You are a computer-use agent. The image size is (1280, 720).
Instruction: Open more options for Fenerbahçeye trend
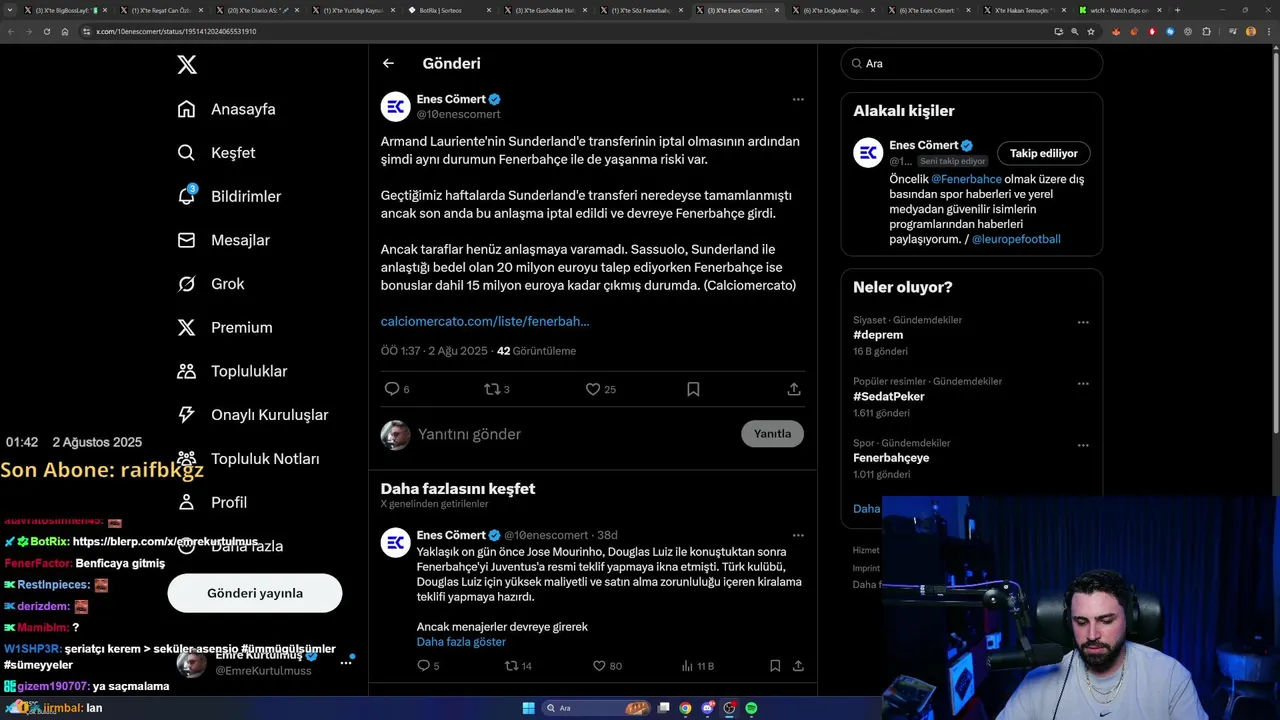1083,445
